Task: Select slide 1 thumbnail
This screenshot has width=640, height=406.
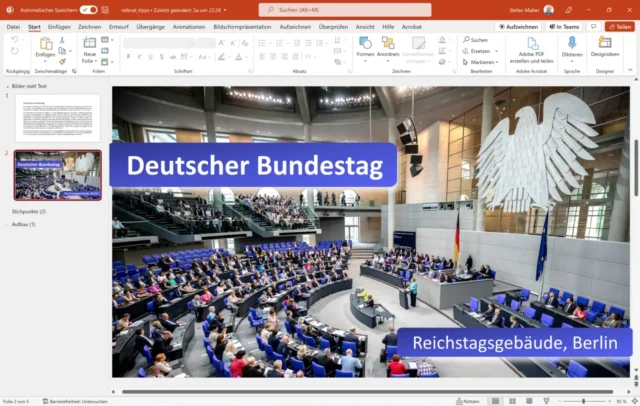Action: (x=57, y=117)
